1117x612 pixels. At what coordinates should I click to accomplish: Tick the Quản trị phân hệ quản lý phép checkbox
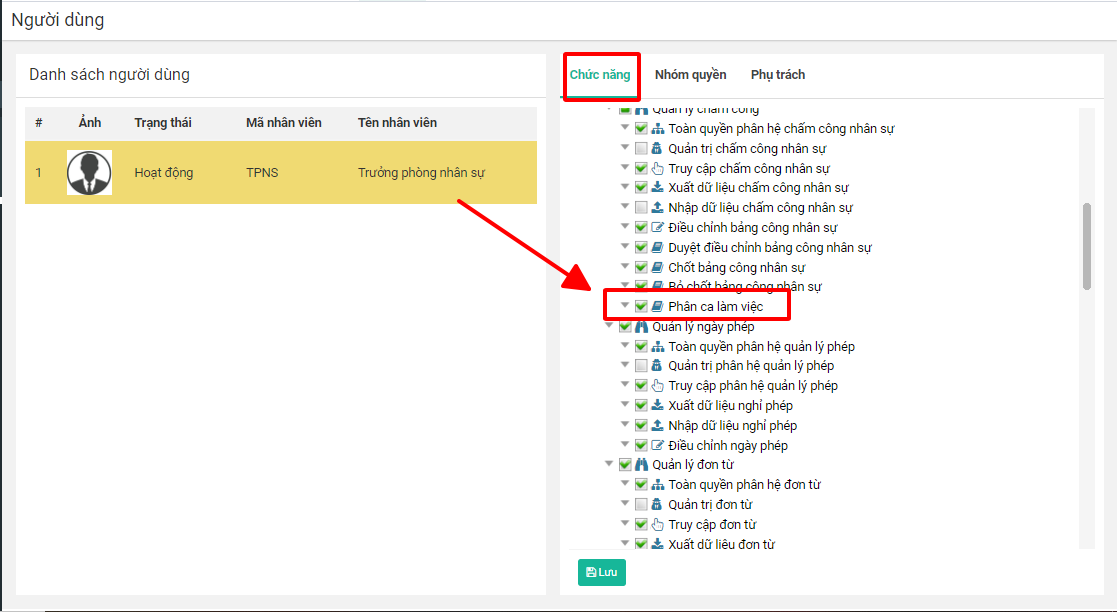pyautogui.click(x=641, y=366)
